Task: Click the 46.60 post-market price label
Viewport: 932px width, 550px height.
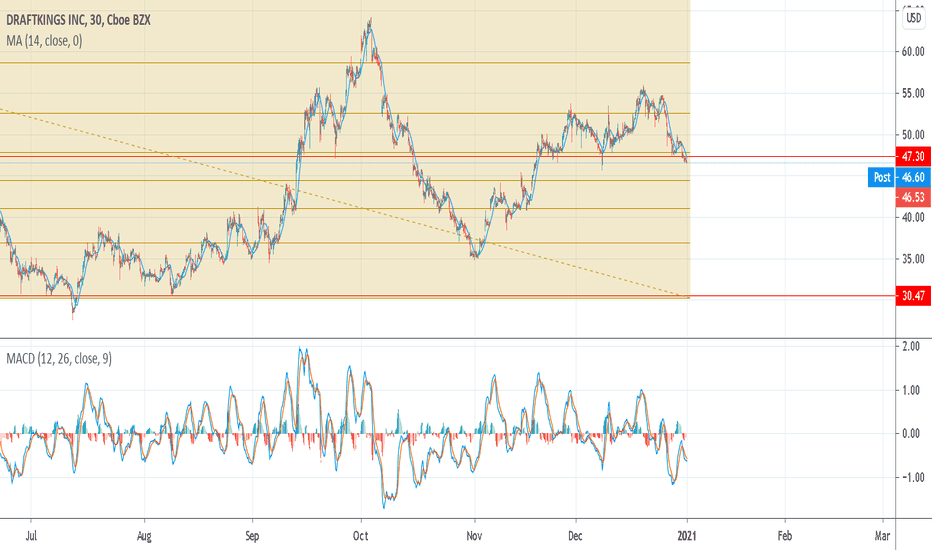Action: tap(913, 177)
